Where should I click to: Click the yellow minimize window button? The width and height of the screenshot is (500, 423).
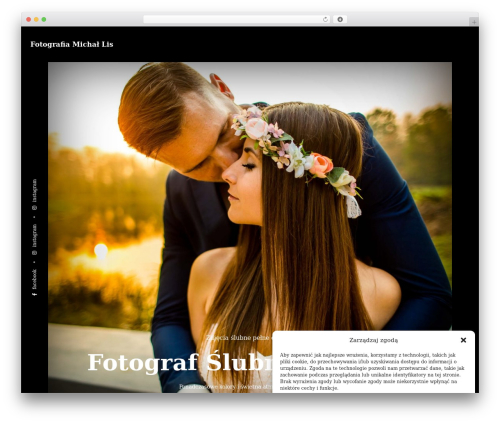(36, 19)
